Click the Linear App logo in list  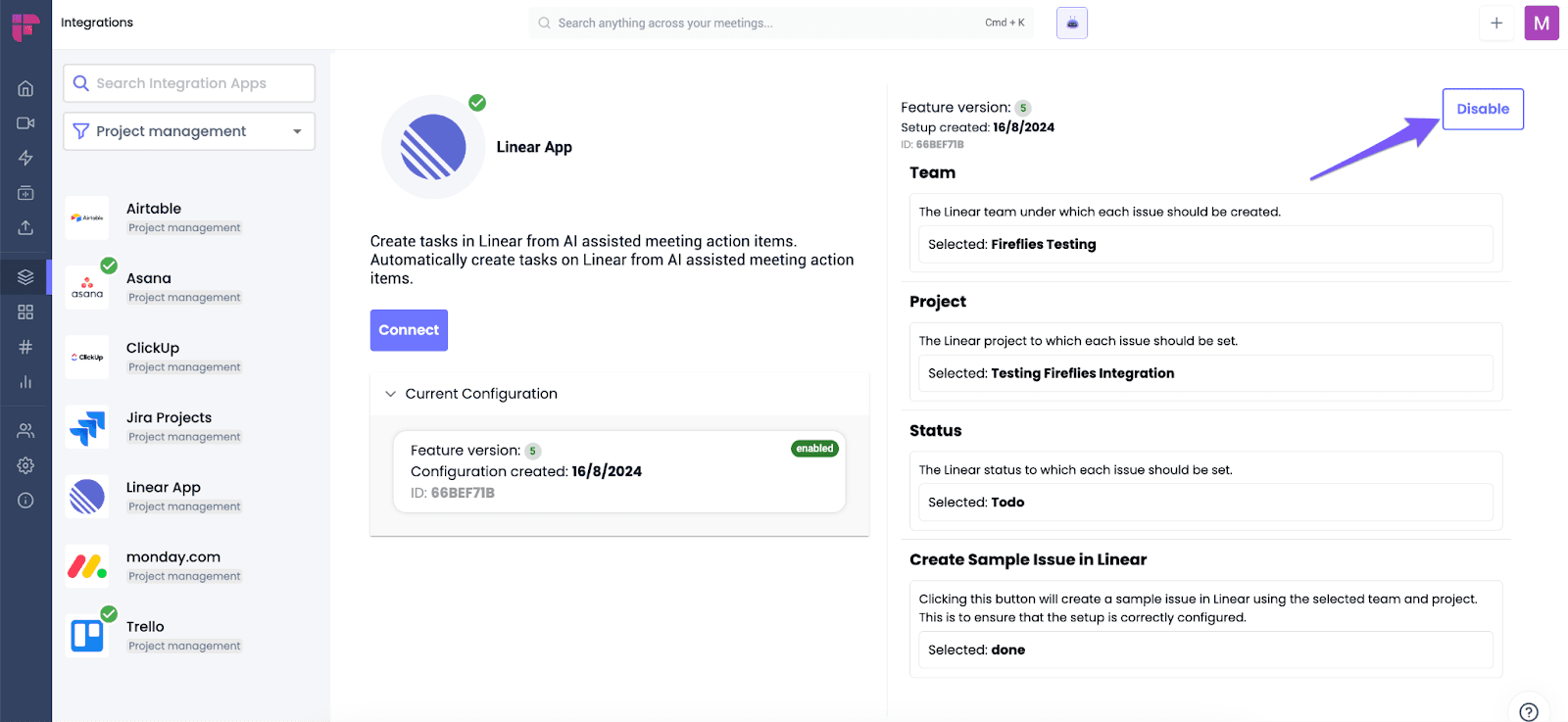[x=87, y=497]
